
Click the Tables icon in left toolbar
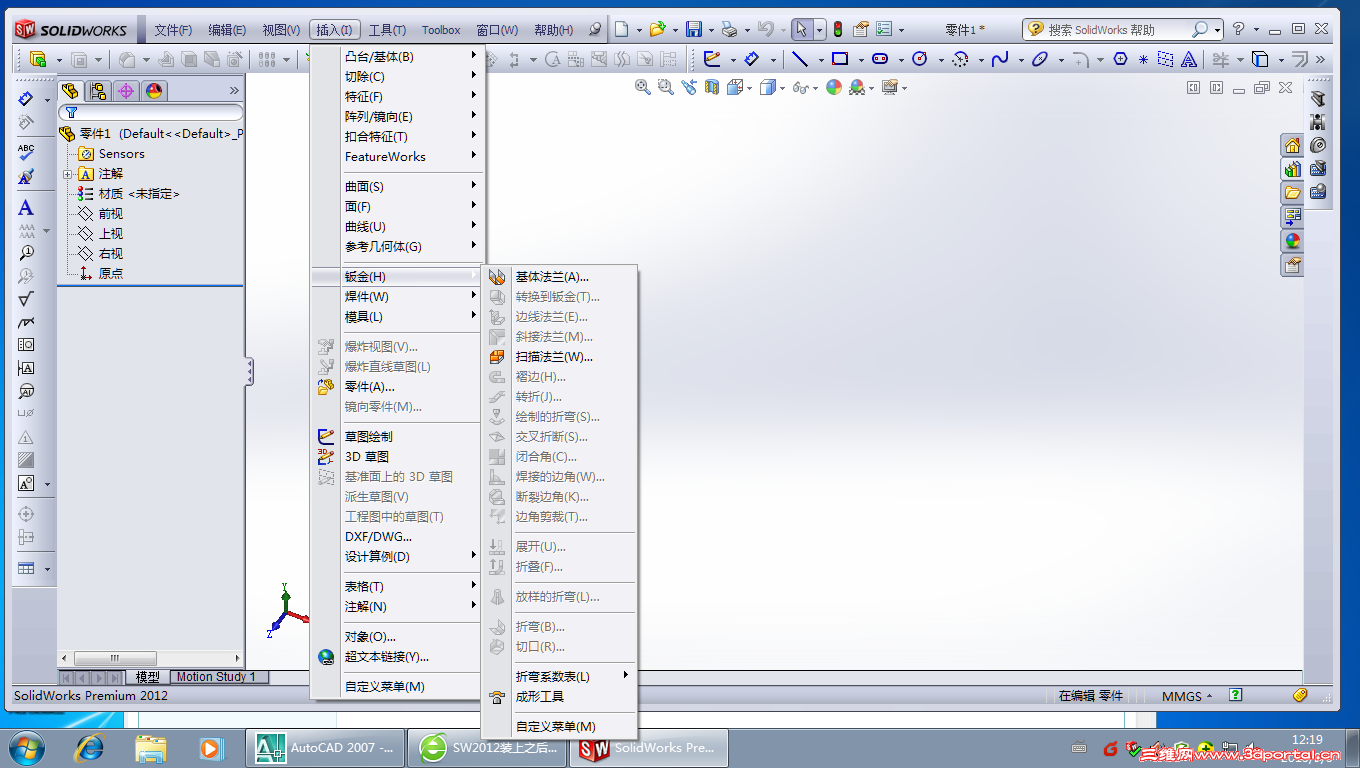point(26,569)
